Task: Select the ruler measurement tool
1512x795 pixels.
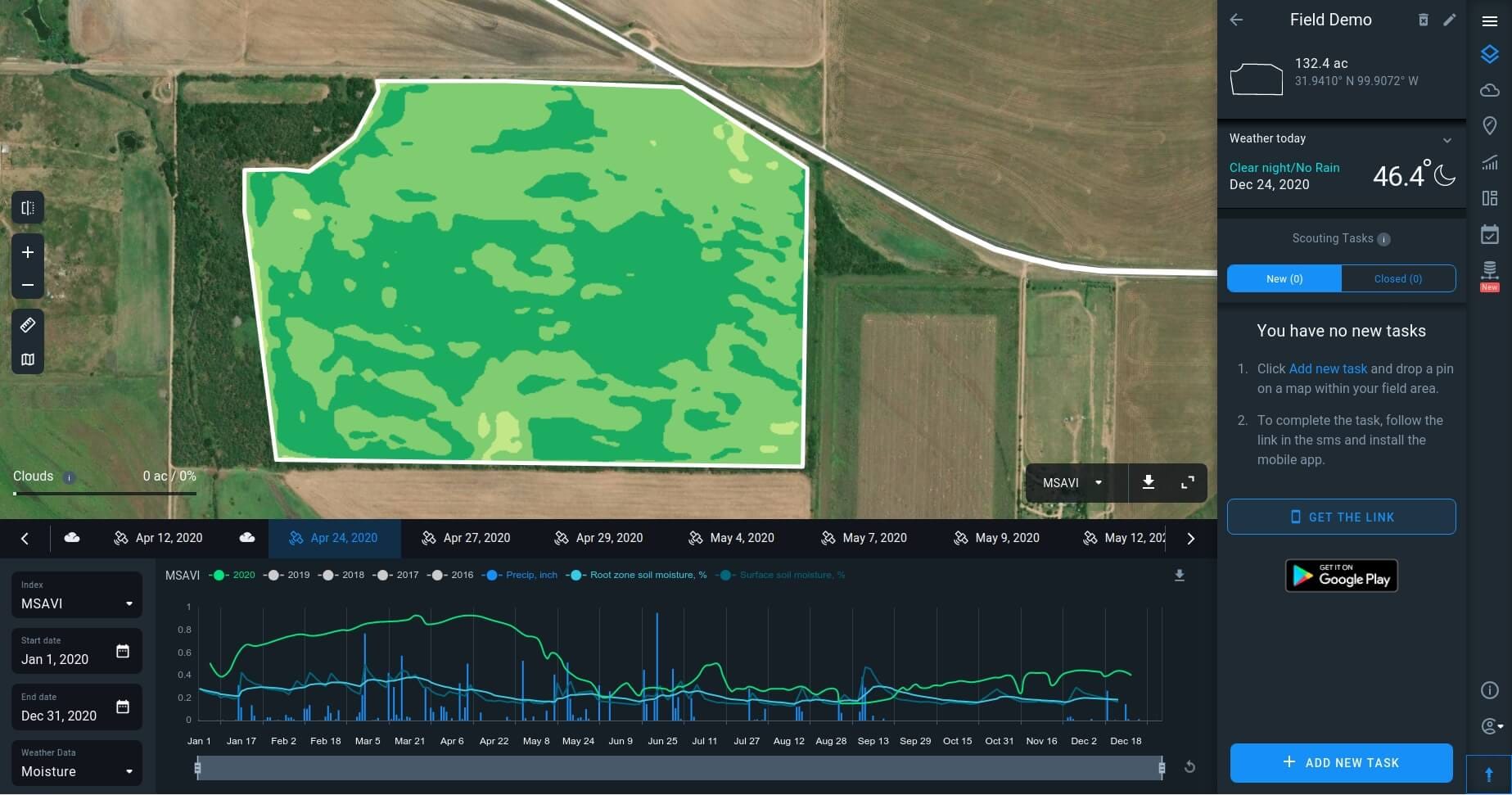Action: pos(28,325)
